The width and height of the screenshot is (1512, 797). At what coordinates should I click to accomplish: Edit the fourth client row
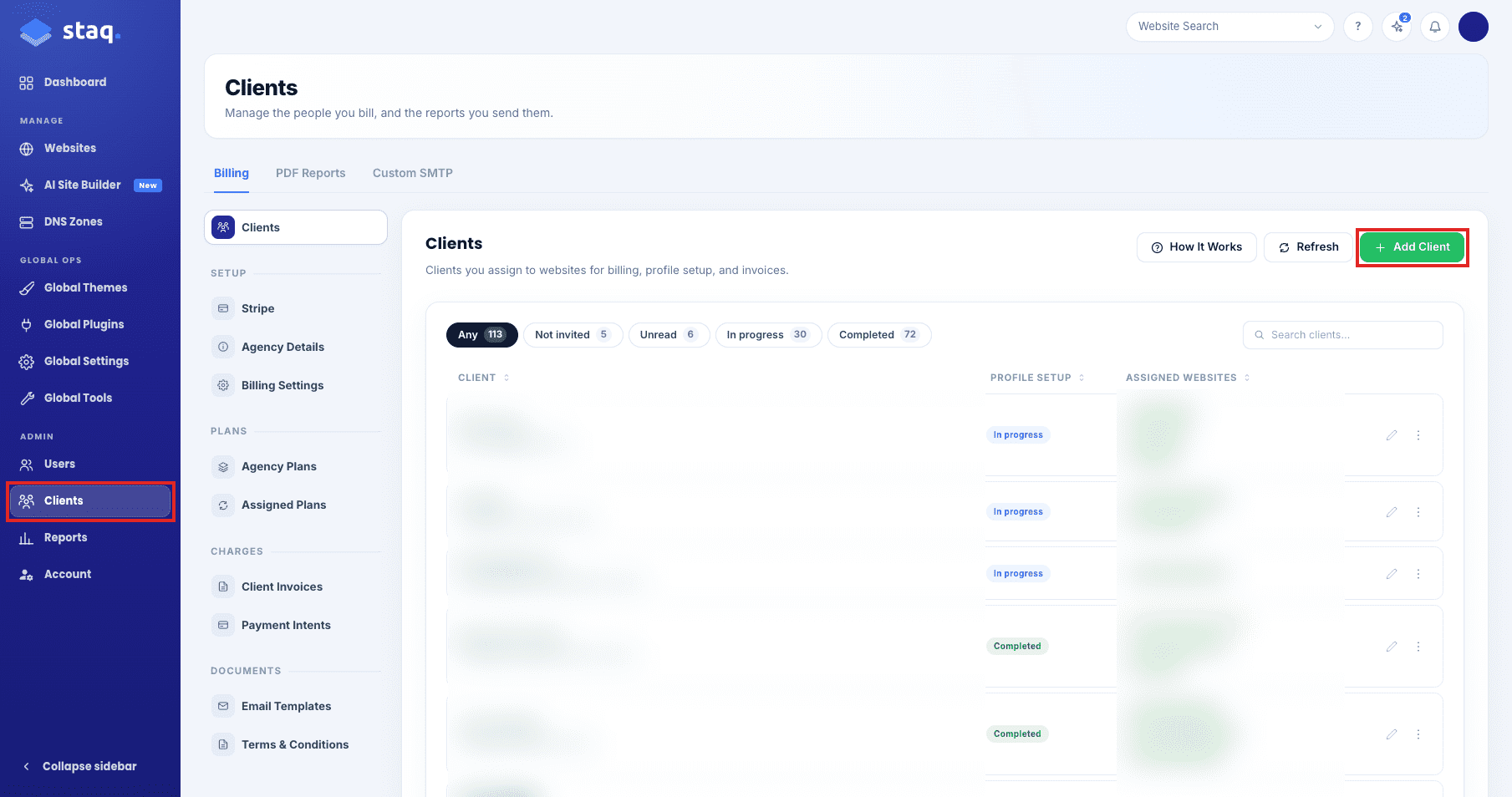[x=1392, y=647]
